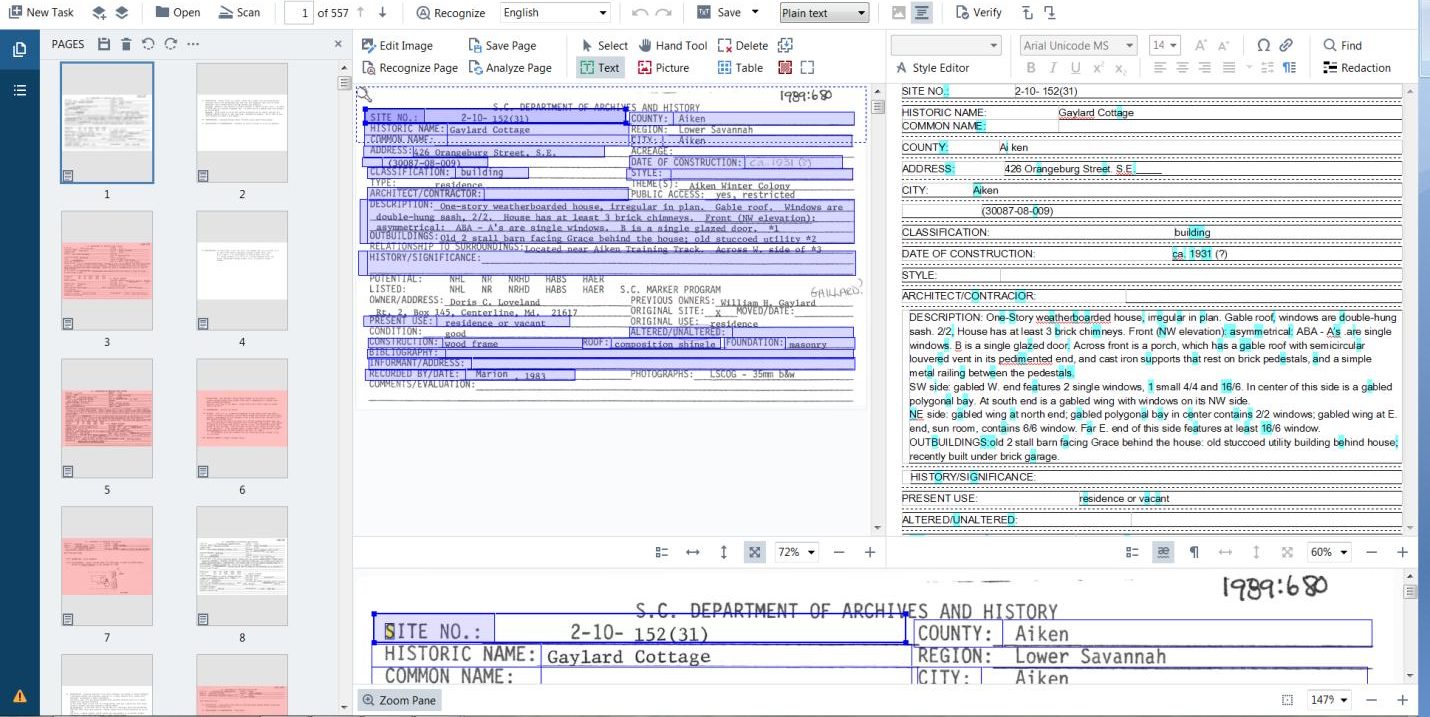1430x717 pixels.
Task: Increase font size with larger A icon
Action: click(x=1201, y=45)
